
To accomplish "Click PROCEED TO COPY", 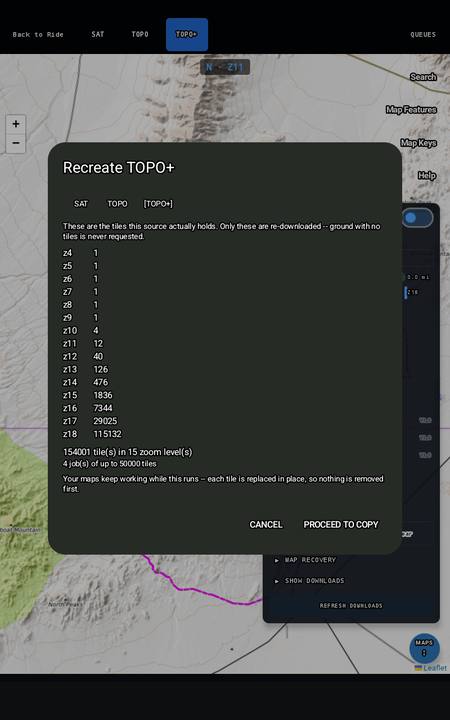I will pos(341,524).
